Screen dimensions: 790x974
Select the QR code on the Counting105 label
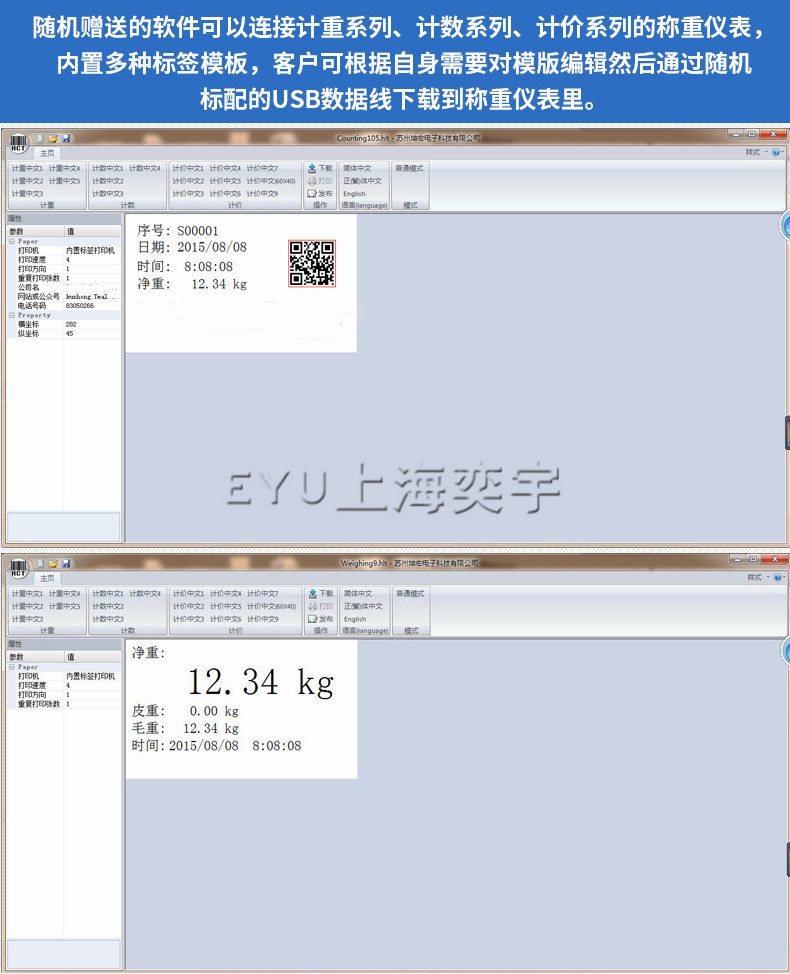click(x=312, y=263)
